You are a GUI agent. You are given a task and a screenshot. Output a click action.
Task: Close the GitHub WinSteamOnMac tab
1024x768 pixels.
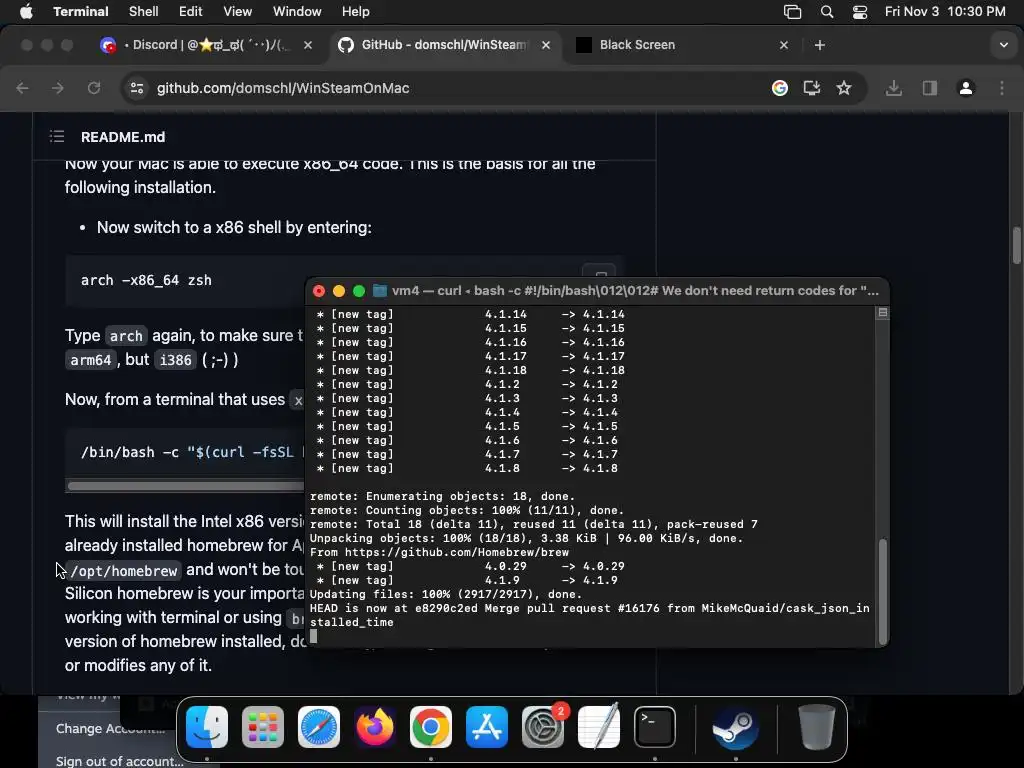click(546, 45)
